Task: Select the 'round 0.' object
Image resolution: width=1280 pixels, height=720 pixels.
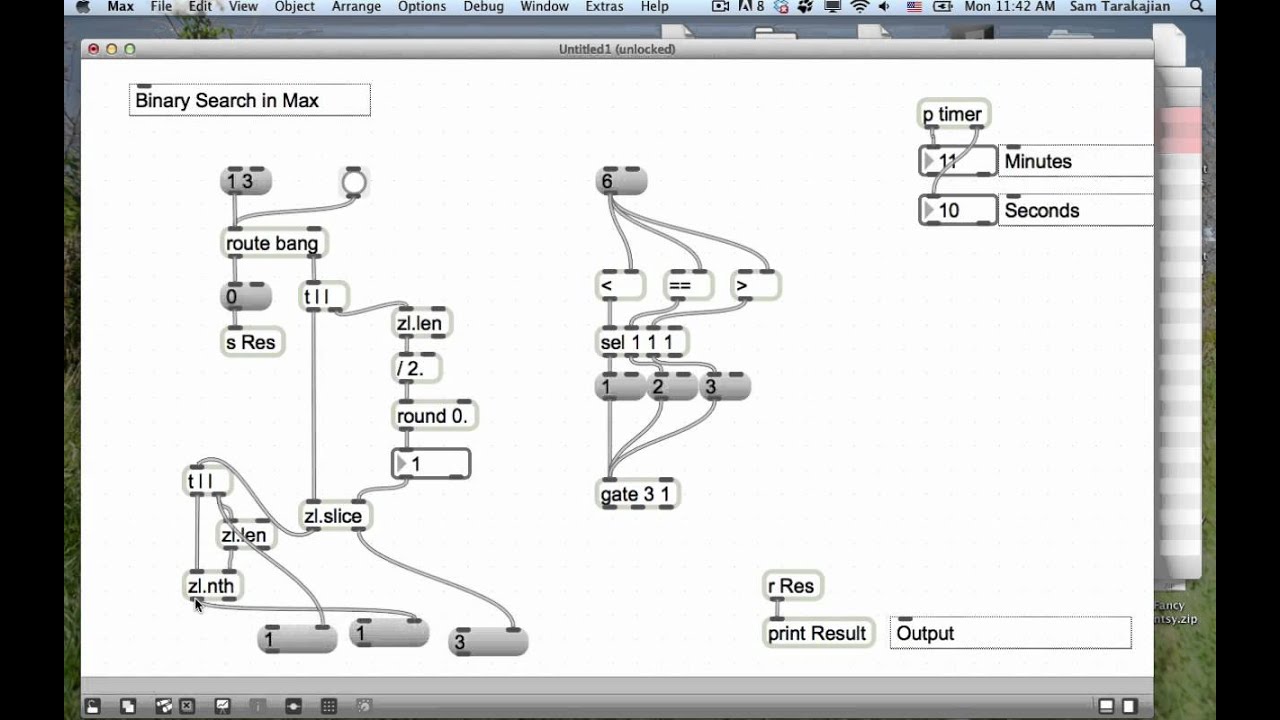Action: [434, 416]
